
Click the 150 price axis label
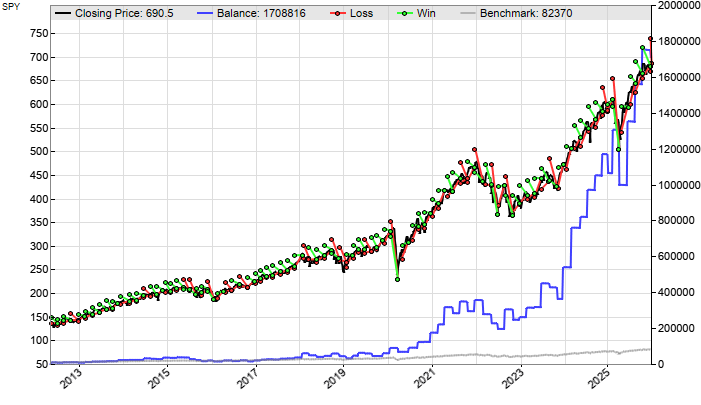coord(39,317)
